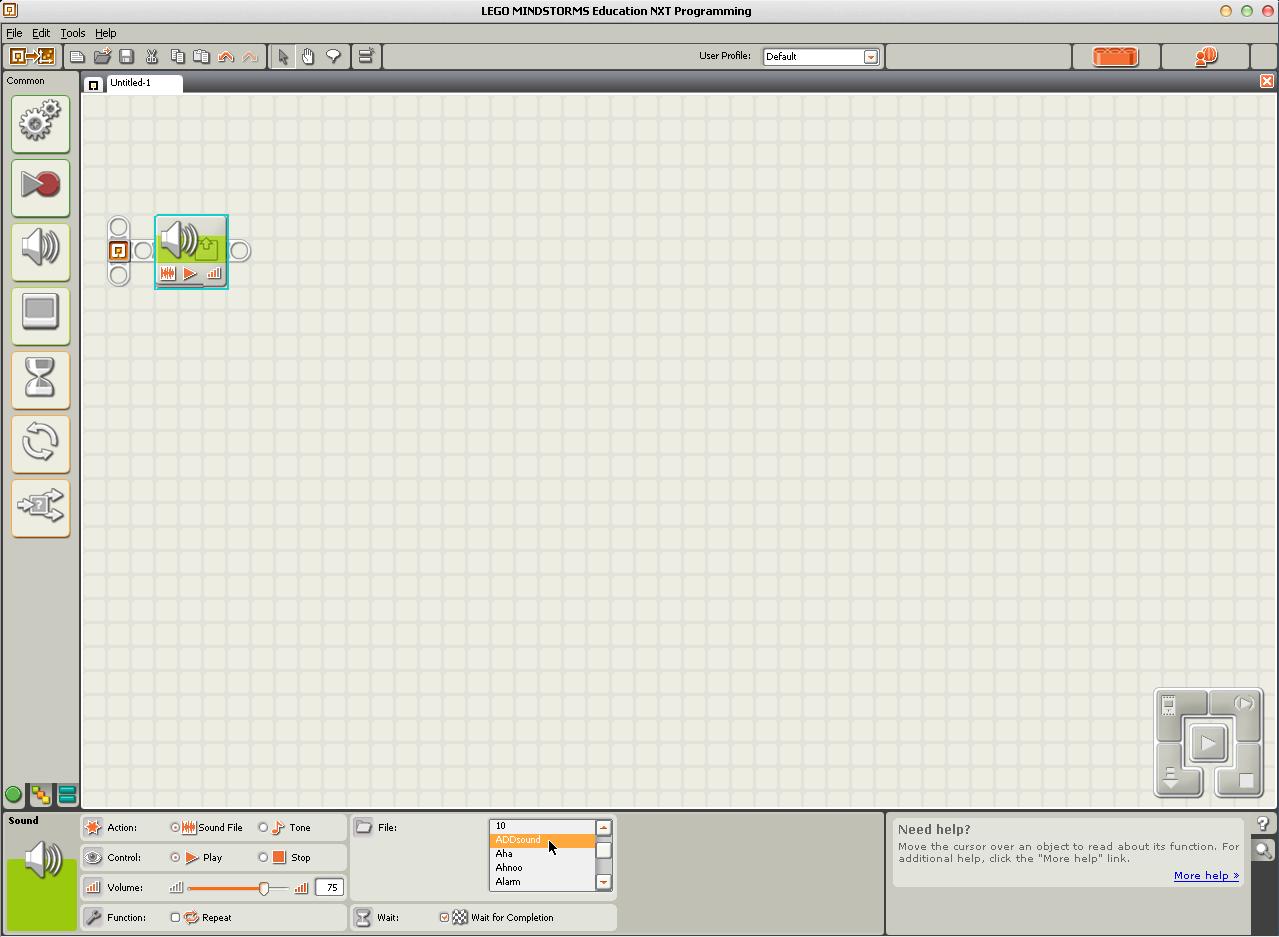Click the Create My Block icon
Screen dimensions: 1279x937
click(x=366, y=57)
